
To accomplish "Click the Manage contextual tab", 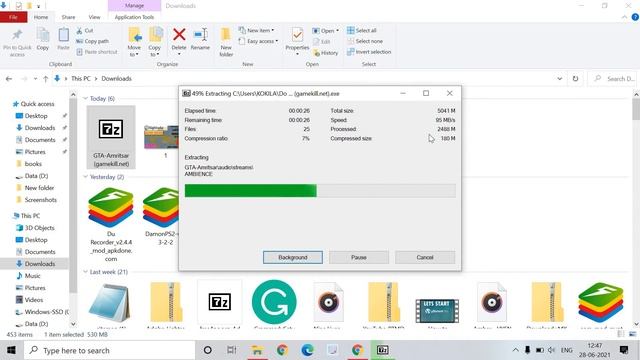I will click(134, 6).
